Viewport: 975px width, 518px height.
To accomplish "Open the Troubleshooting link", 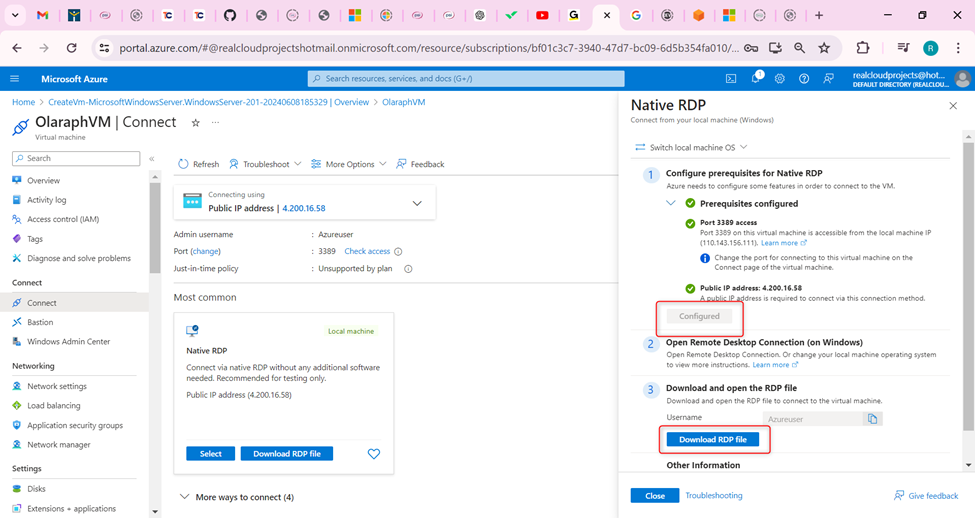I will point(714,496).
